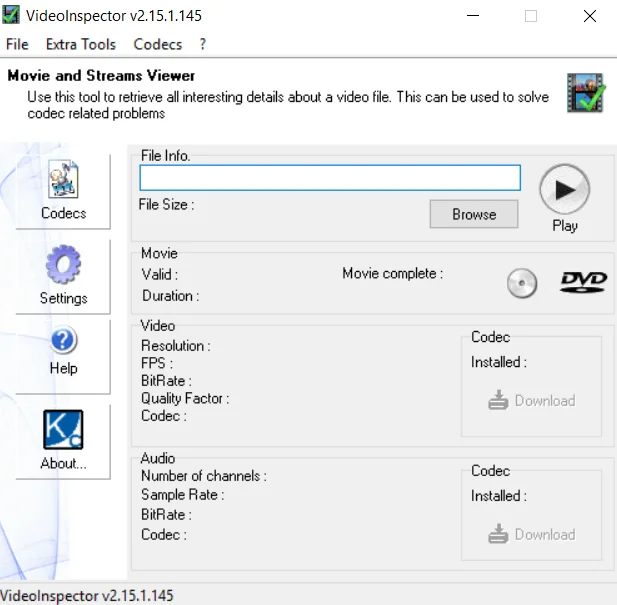
Task: Click the Help question mark icon
Action: [63, 340]
